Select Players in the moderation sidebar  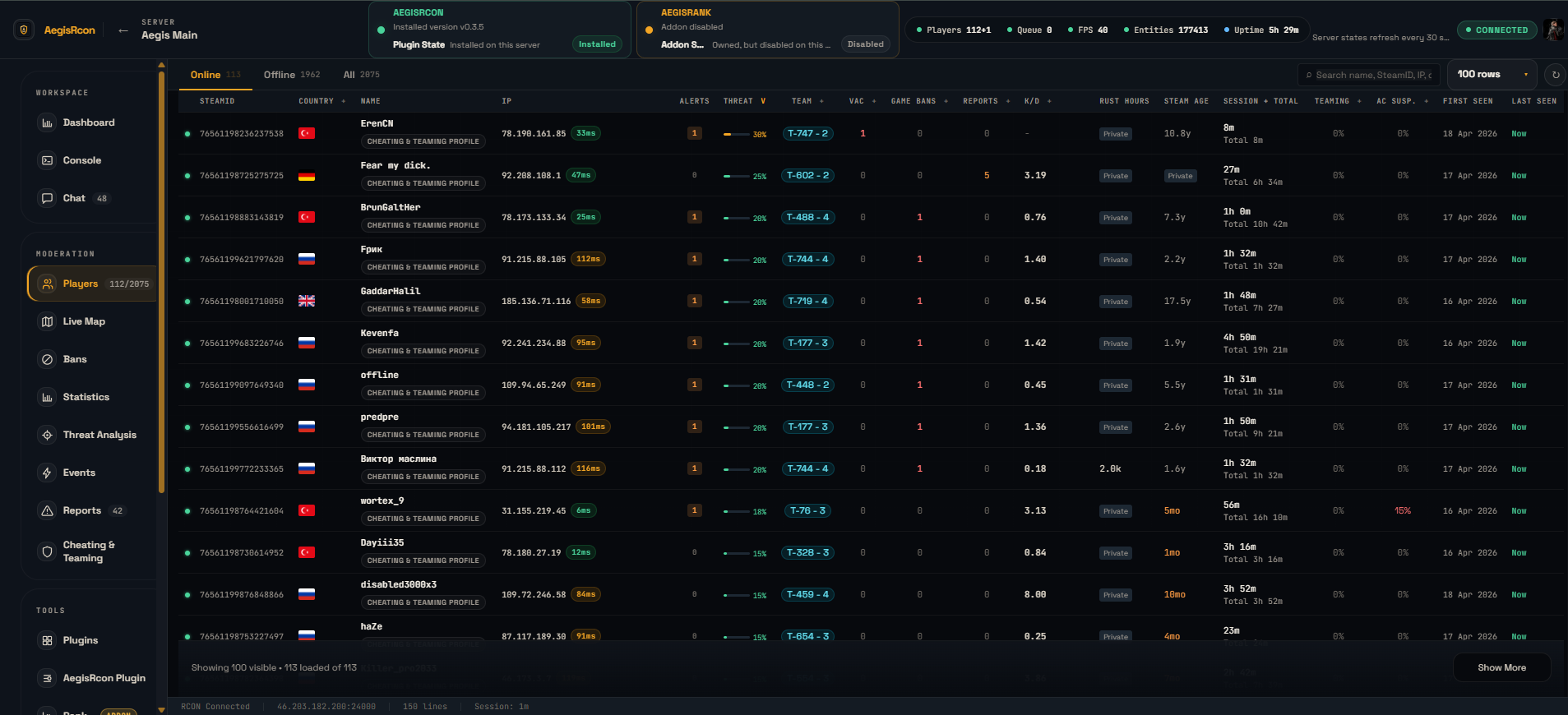click(x=92, y=284)
